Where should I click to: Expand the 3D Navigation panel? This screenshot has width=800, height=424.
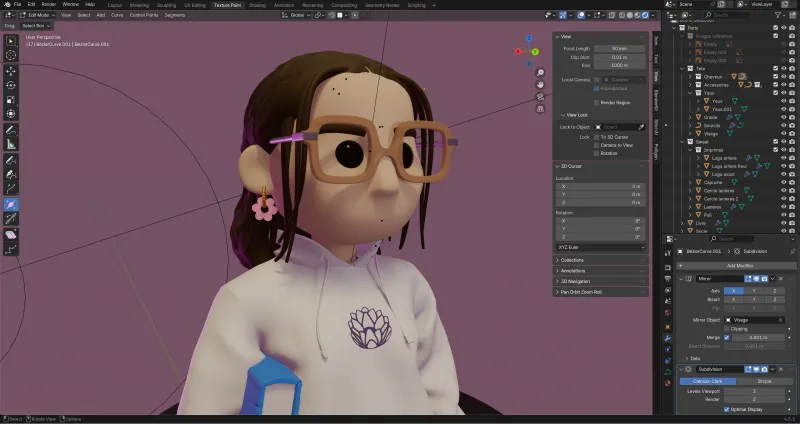(x=601, y=282)
